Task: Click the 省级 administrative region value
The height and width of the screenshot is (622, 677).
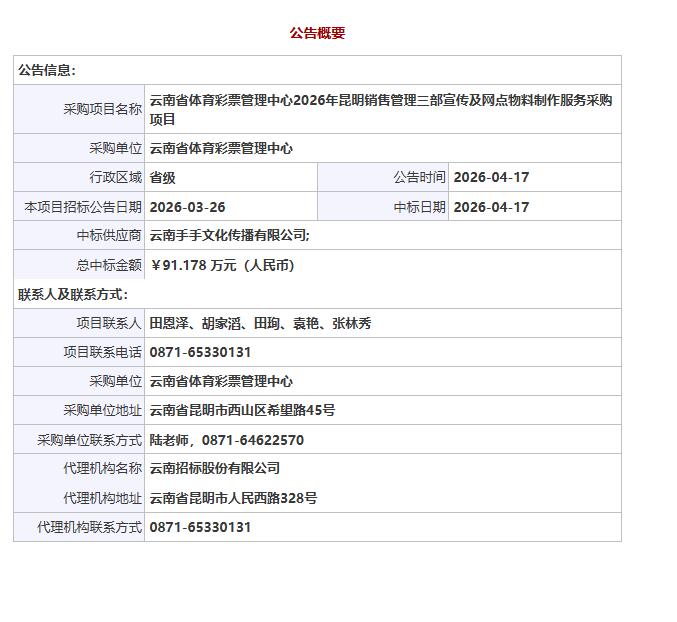Action: (162, 177)
